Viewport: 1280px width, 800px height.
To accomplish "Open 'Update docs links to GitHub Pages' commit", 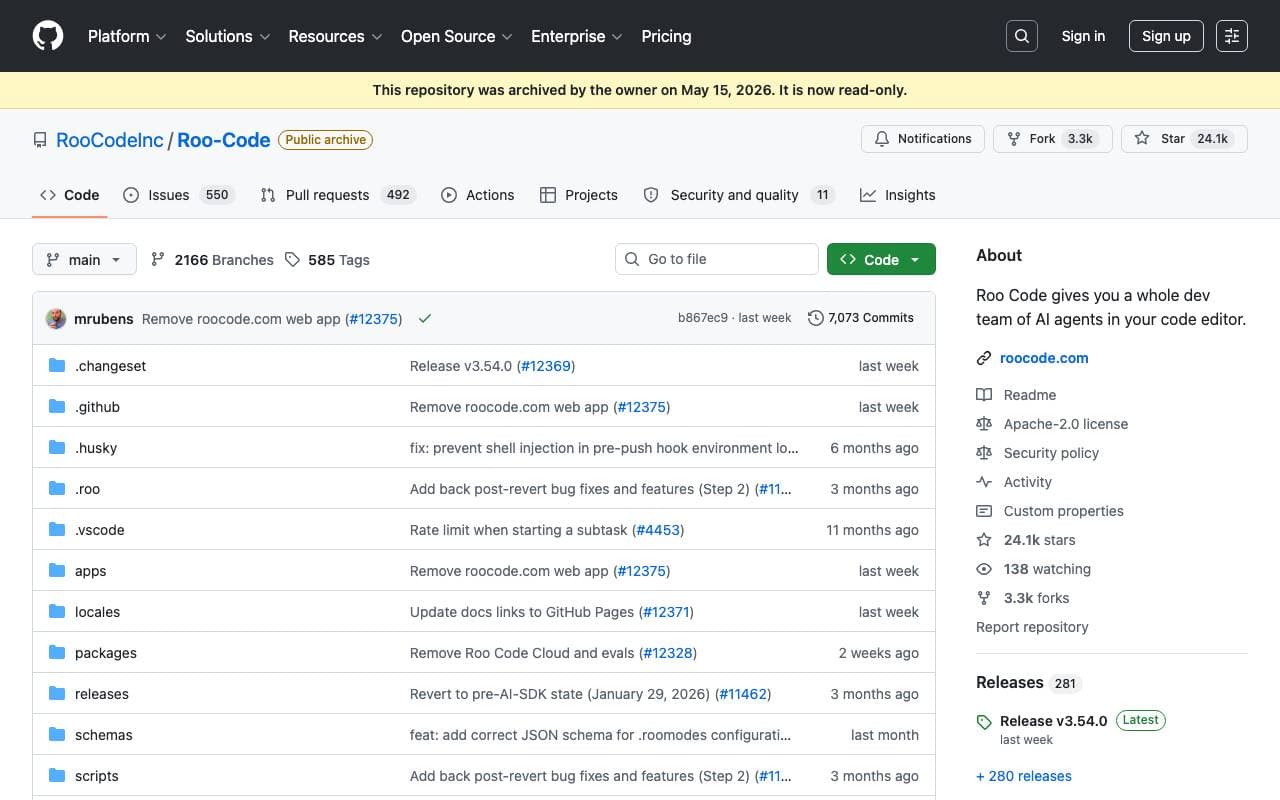I will (x=522, y=612).
